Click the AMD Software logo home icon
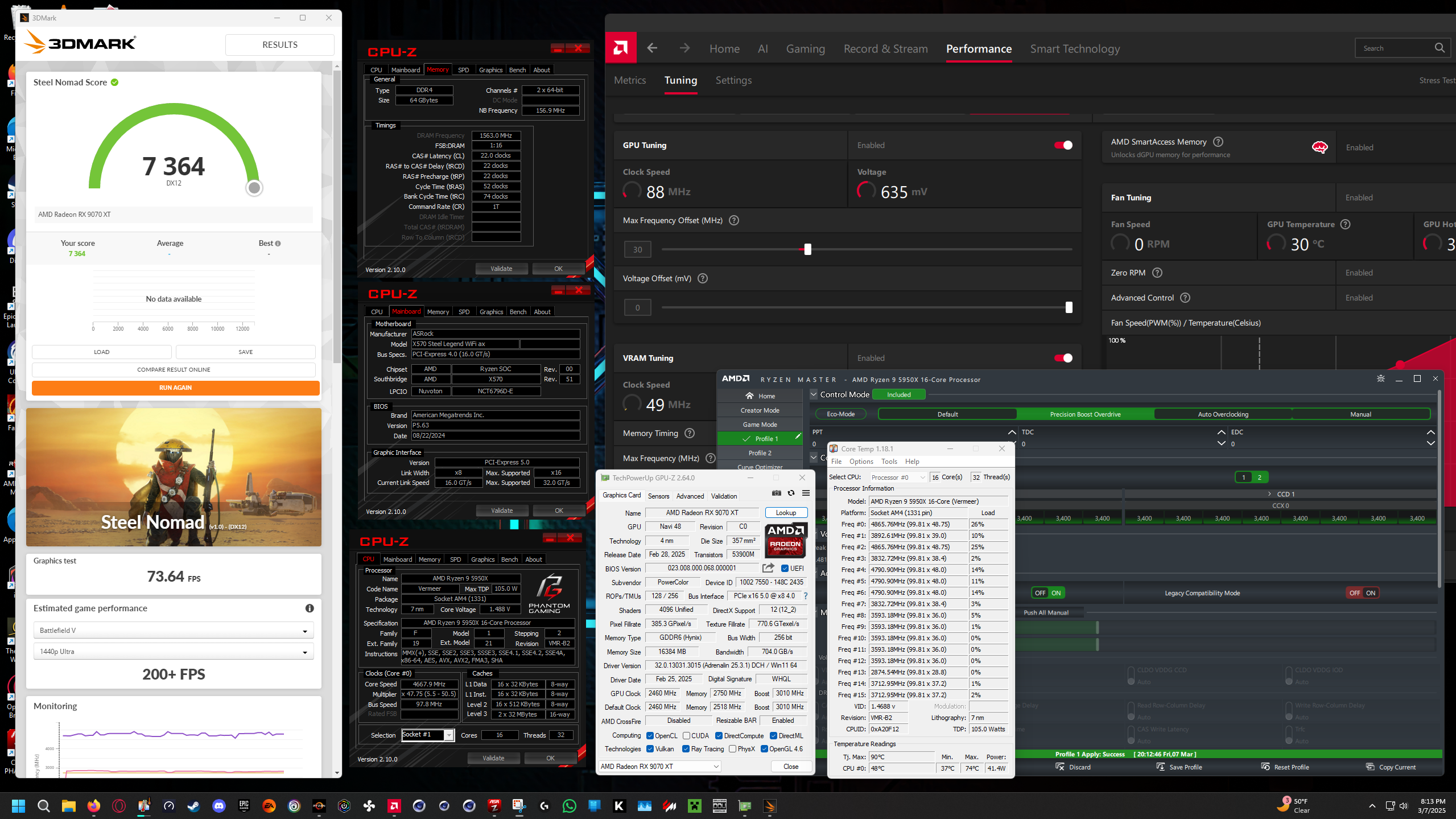The image size is (1456, 819). point(621,48)
